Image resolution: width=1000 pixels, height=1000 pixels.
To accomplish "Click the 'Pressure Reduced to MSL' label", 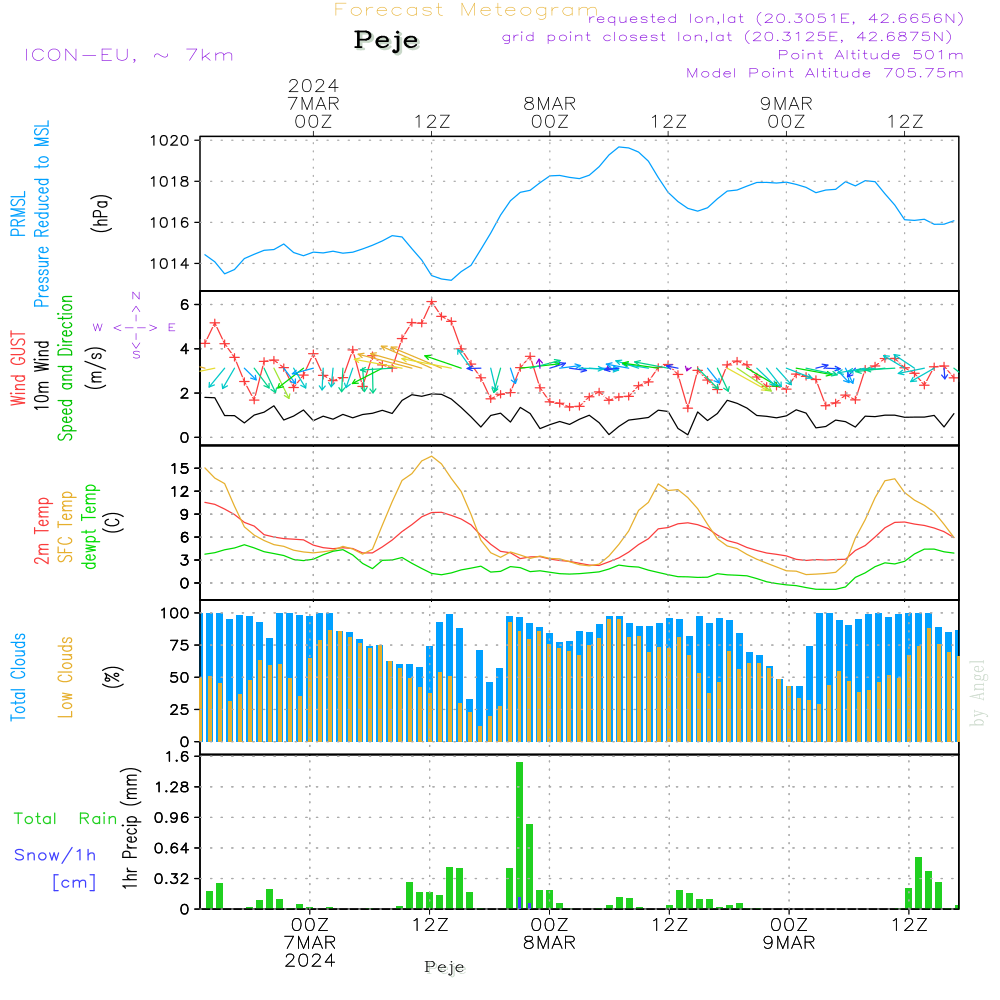I will pyautogui.click(x=41, y=214).
